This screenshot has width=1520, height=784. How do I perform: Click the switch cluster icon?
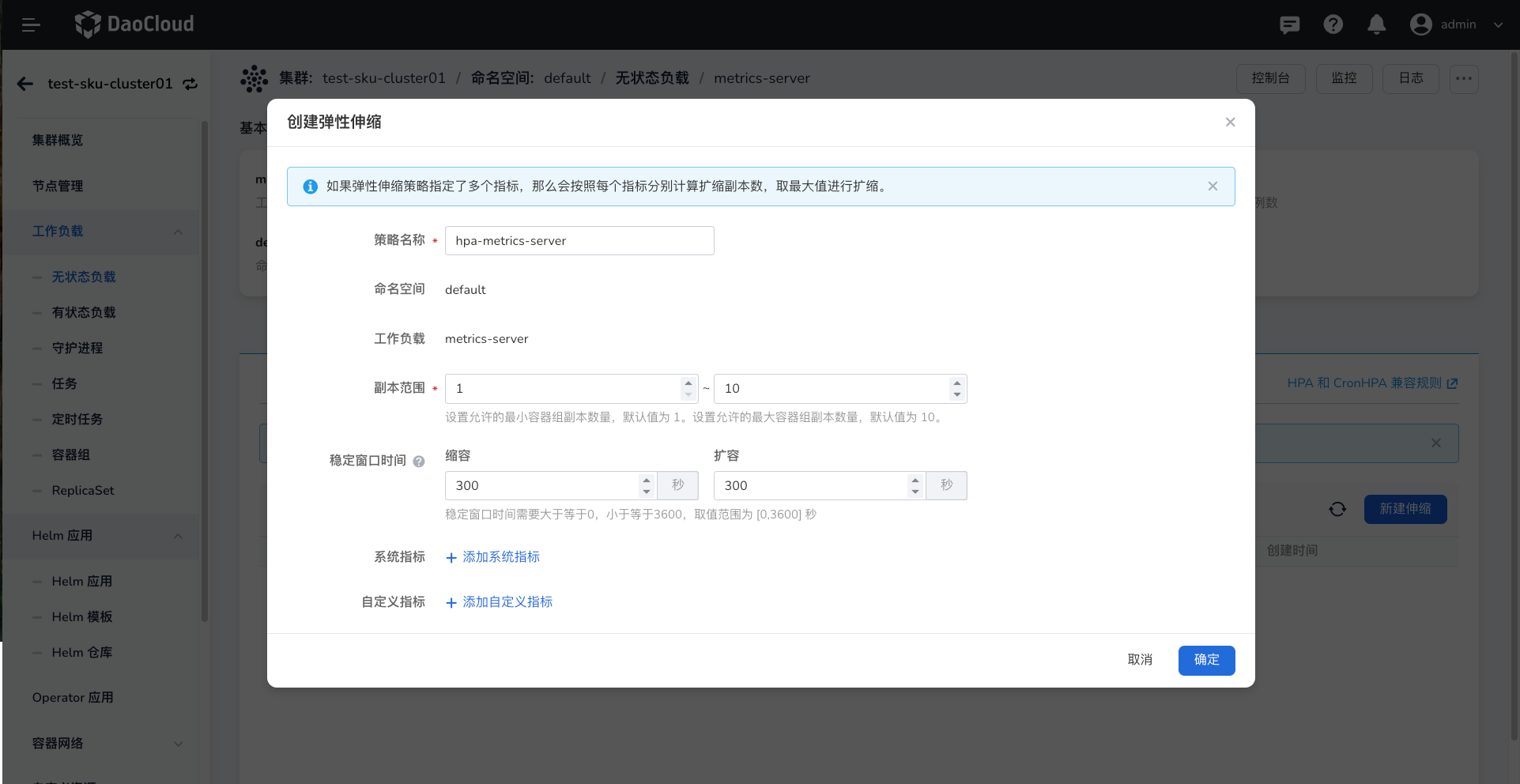coord(190,84)
